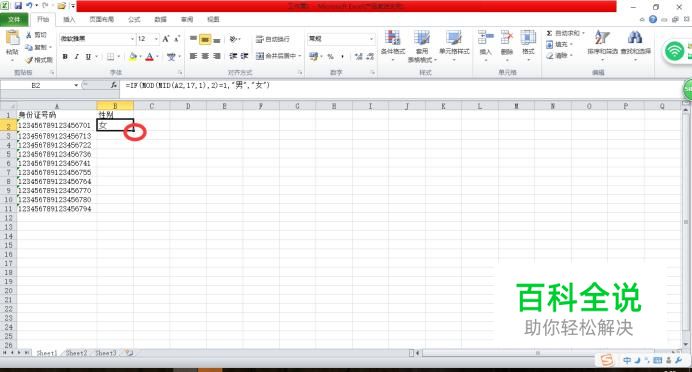Switch to the Sheet3 worksheet tab
The image size is (692, 372).
(106, 353)
